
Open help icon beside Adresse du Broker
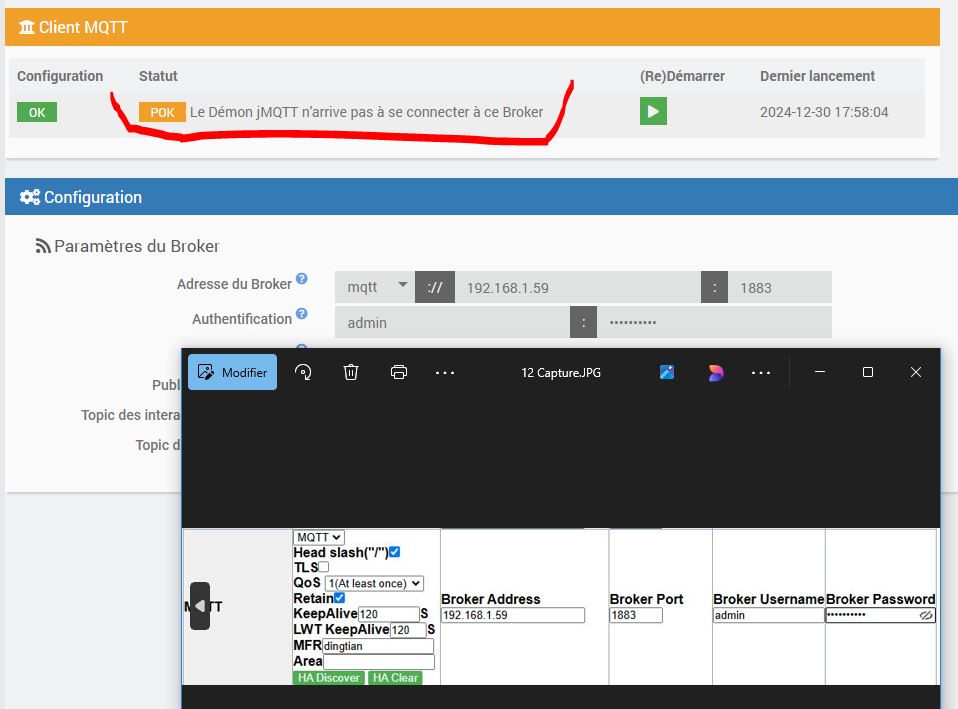(302, 279)
